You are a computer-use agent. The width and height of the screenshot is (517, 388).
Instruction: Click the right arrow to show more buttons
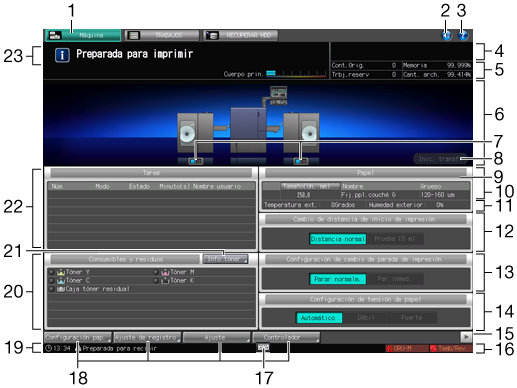tap(466, 337)
